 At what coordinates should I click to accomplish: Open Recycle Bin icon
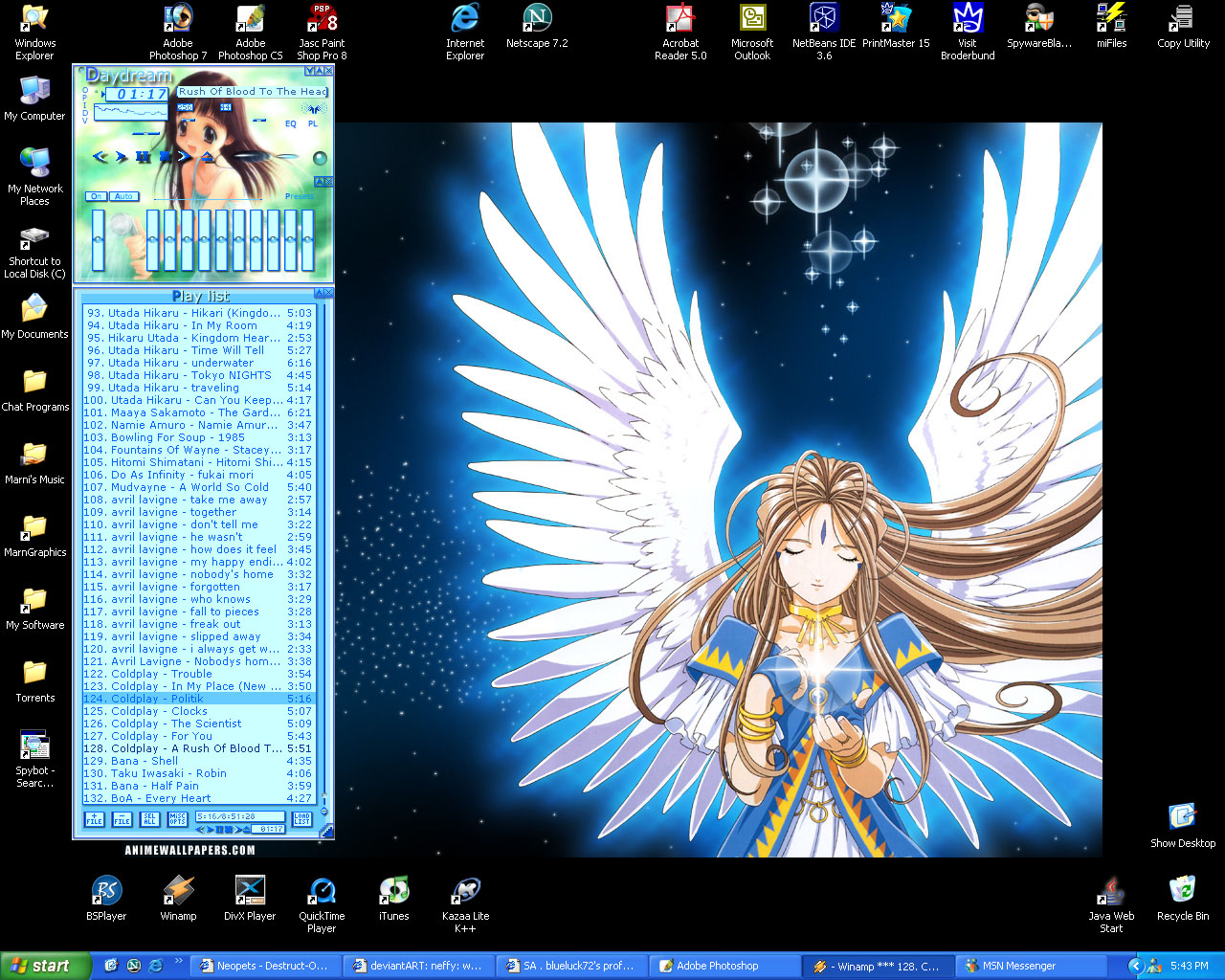coord(1183,899)
